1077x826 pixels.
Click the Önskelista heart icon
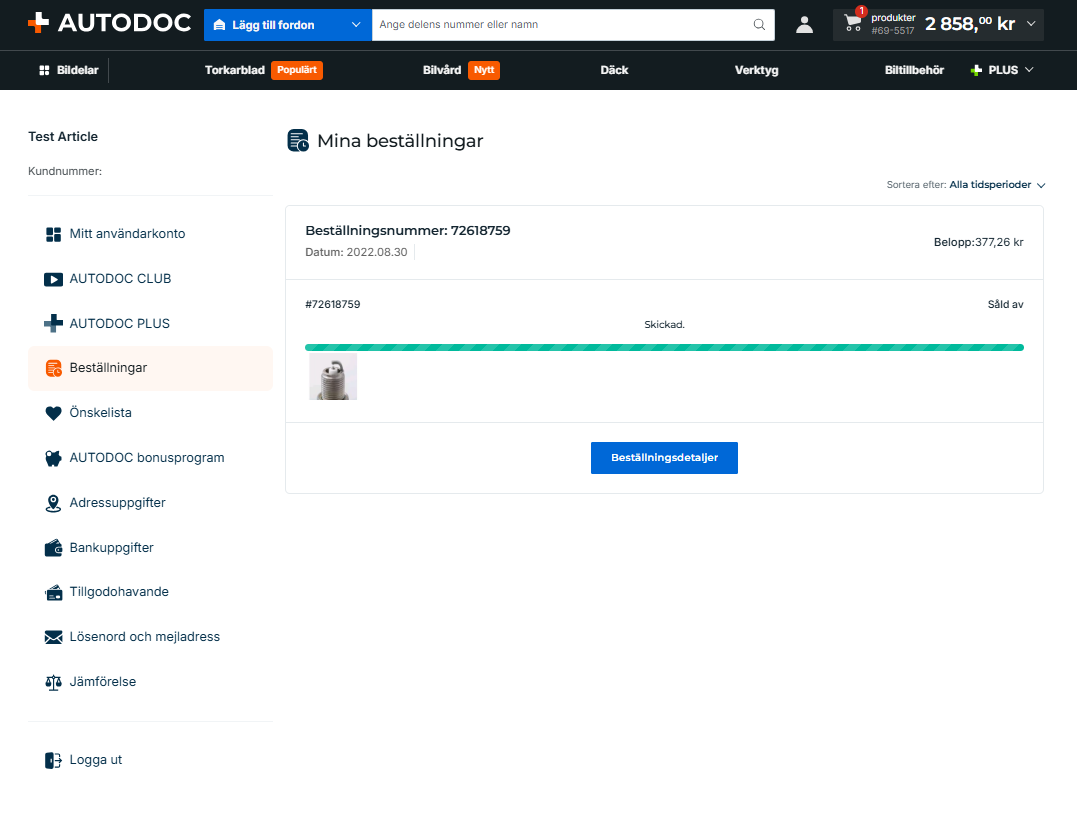pos(54,413)
